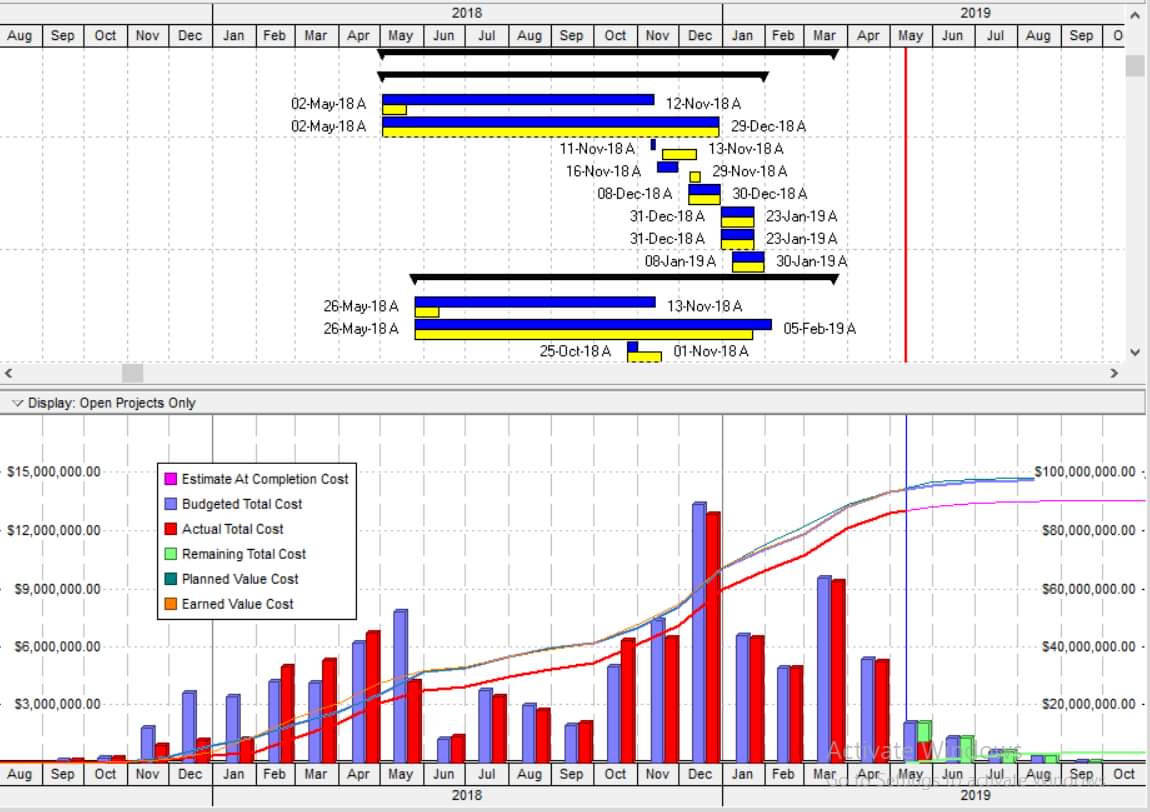
Task: Click the Gantt vertical scrollbar thumb
Action: coord(1135,66)
